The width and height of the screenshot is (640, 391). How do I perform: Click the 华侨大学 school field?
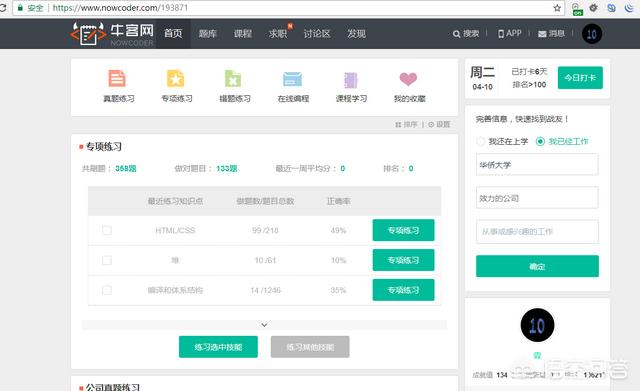coord(537,164)
